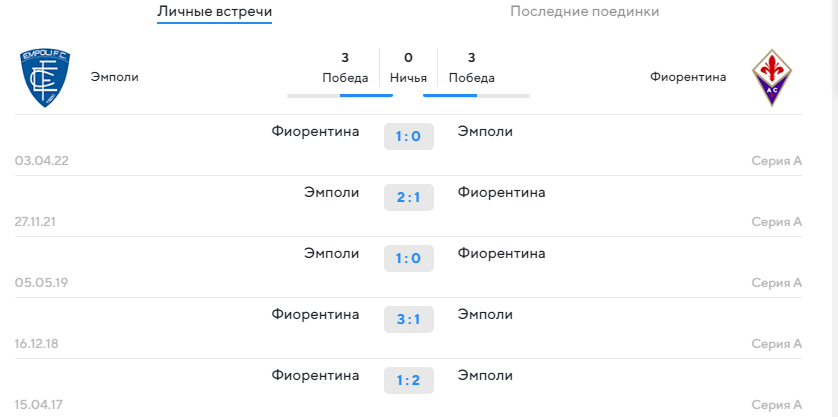Click the Серия А label for 27.11.21
The width and height of the screenshot is (838, 417).
click(x=777, y=222)
